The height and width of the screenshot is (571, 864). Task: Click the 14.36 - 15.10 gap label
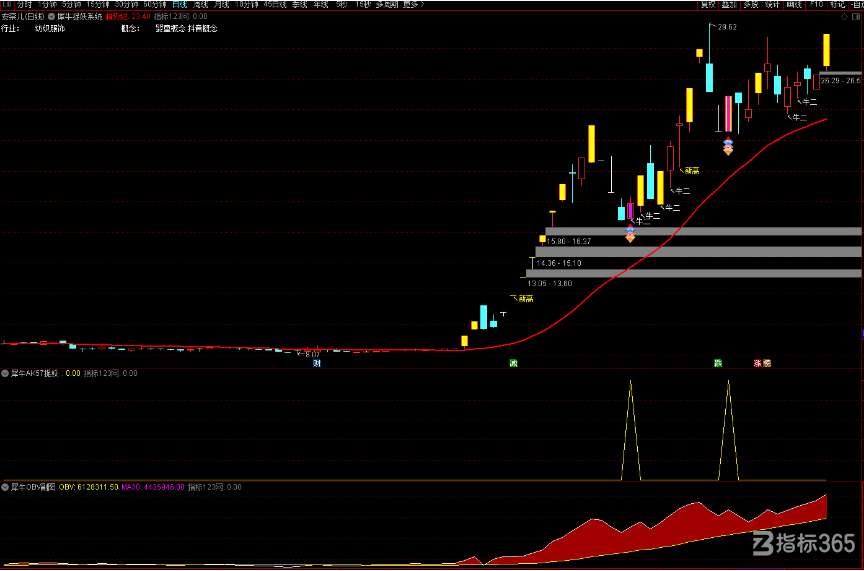tap(559, 263)
